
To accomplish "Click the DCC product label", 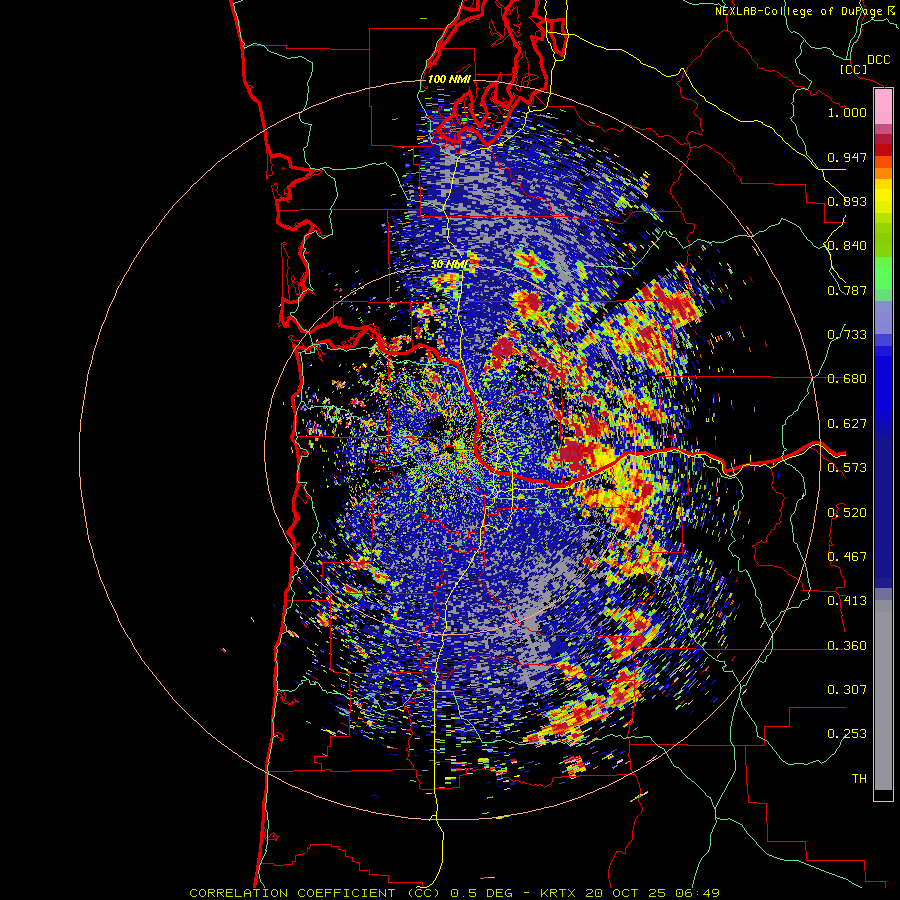I will tap(878, 60).
